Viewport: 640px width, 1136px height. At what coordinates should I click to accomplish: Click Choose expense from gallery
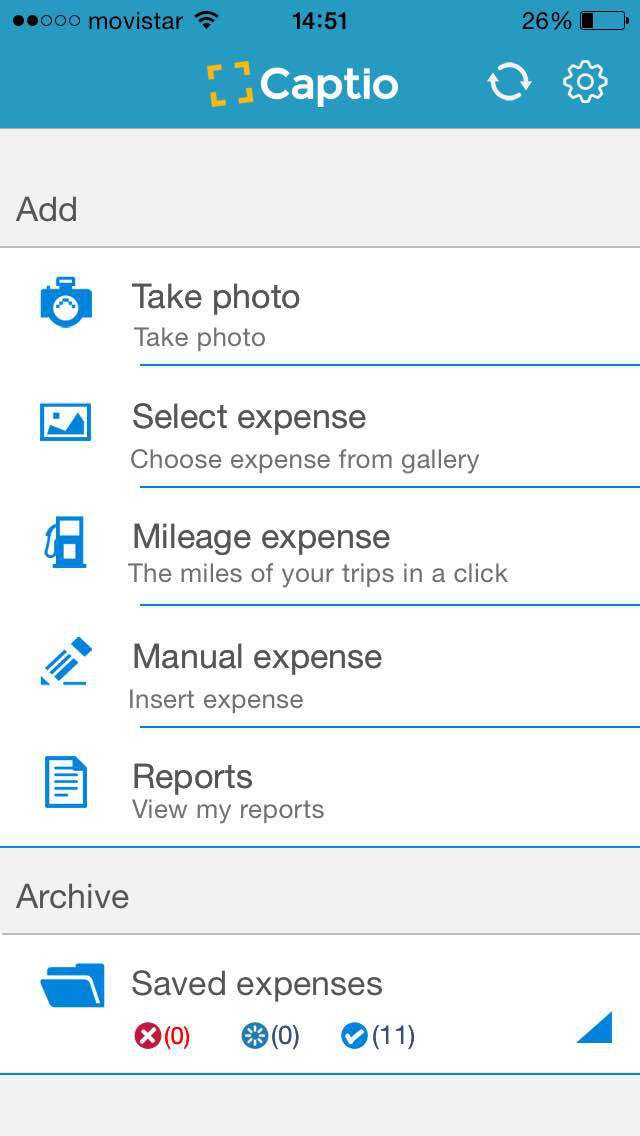[304, 459]
